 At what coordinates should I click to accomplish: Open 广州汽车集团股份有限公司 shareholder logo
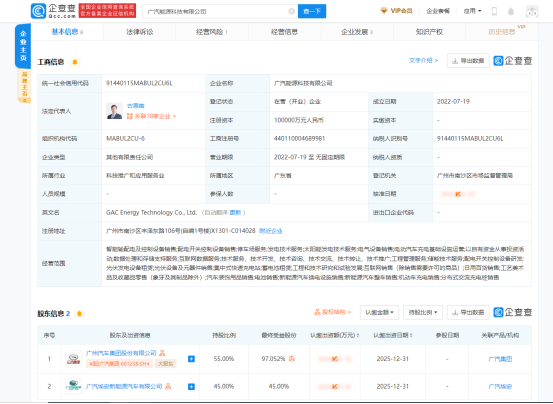(74, 359)
